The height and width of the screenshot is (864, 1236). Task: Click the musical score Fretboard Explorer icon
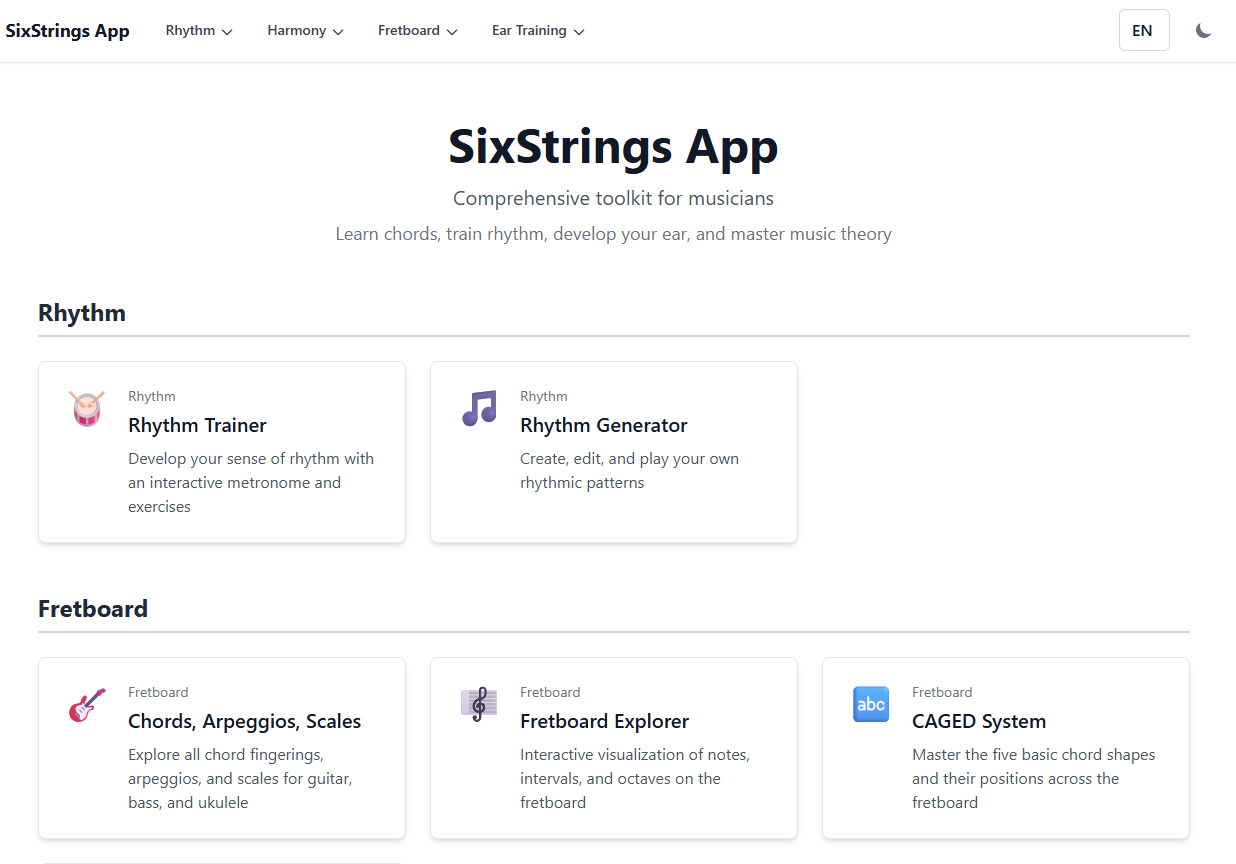click(x=479, y=704)
